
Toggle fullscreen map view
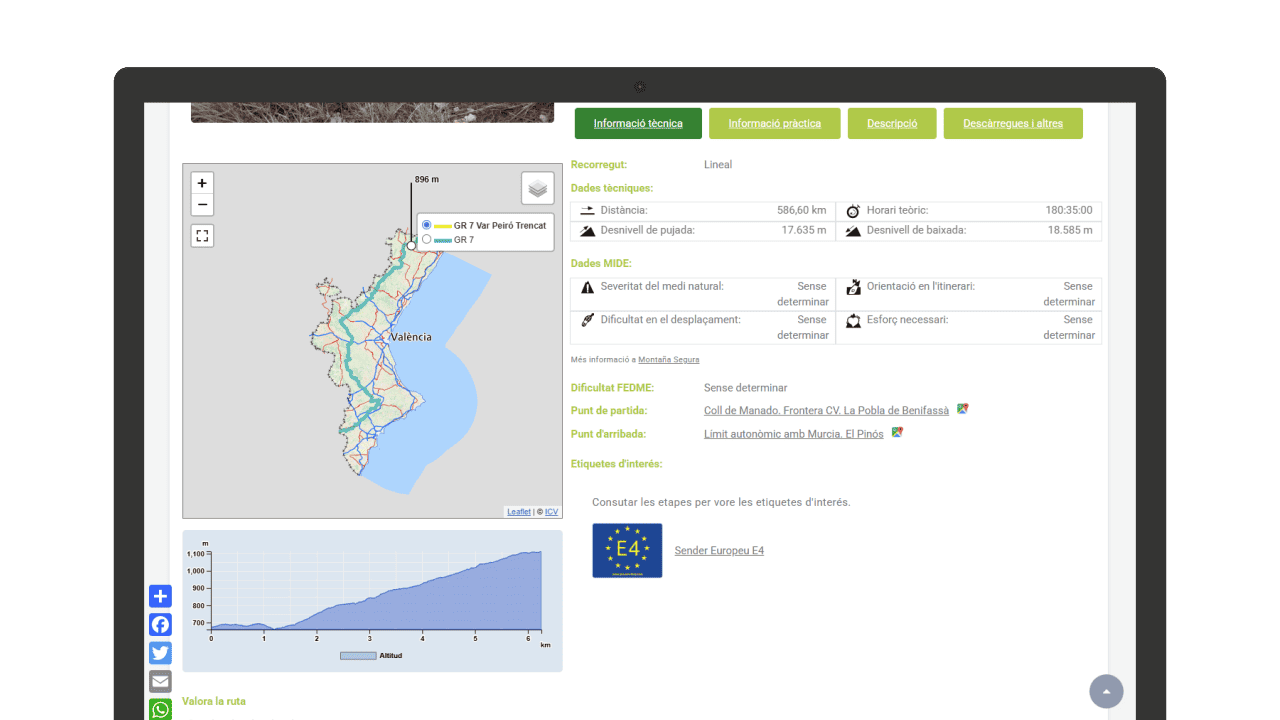tap(202, 236)
